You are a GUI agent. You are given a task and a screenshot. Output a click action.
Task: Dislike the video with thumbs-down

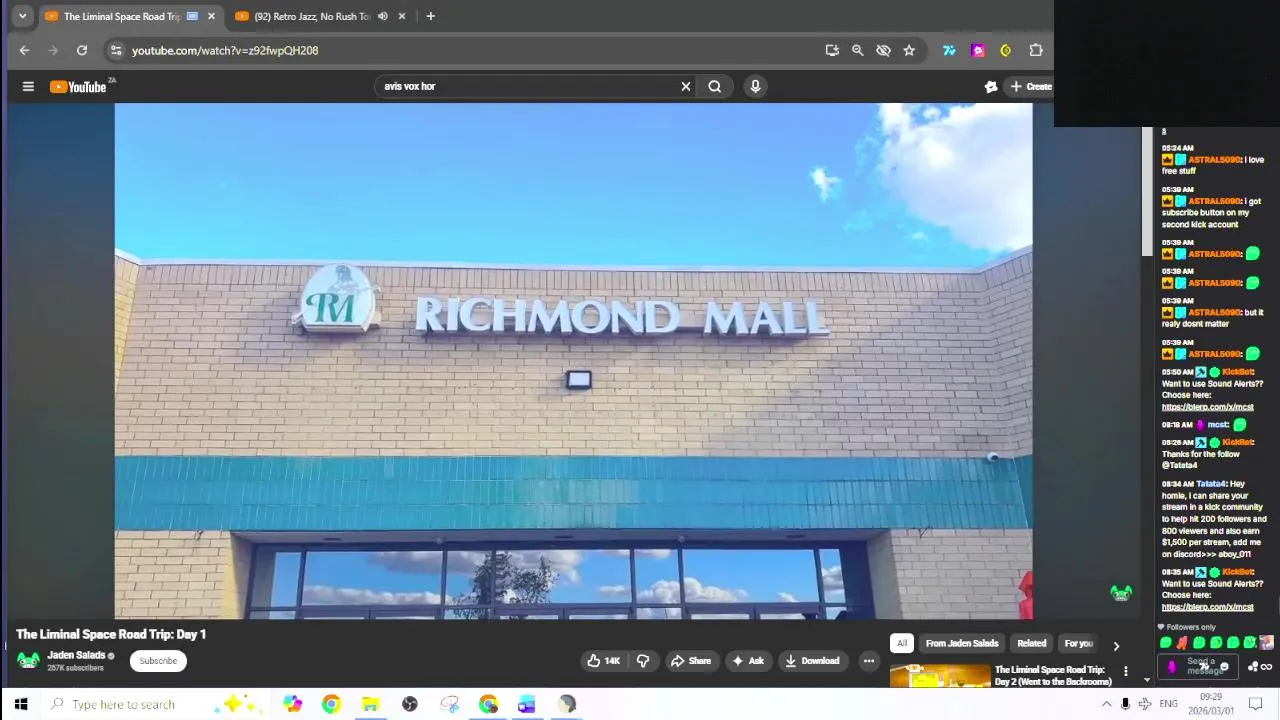(x=643, y=661)
